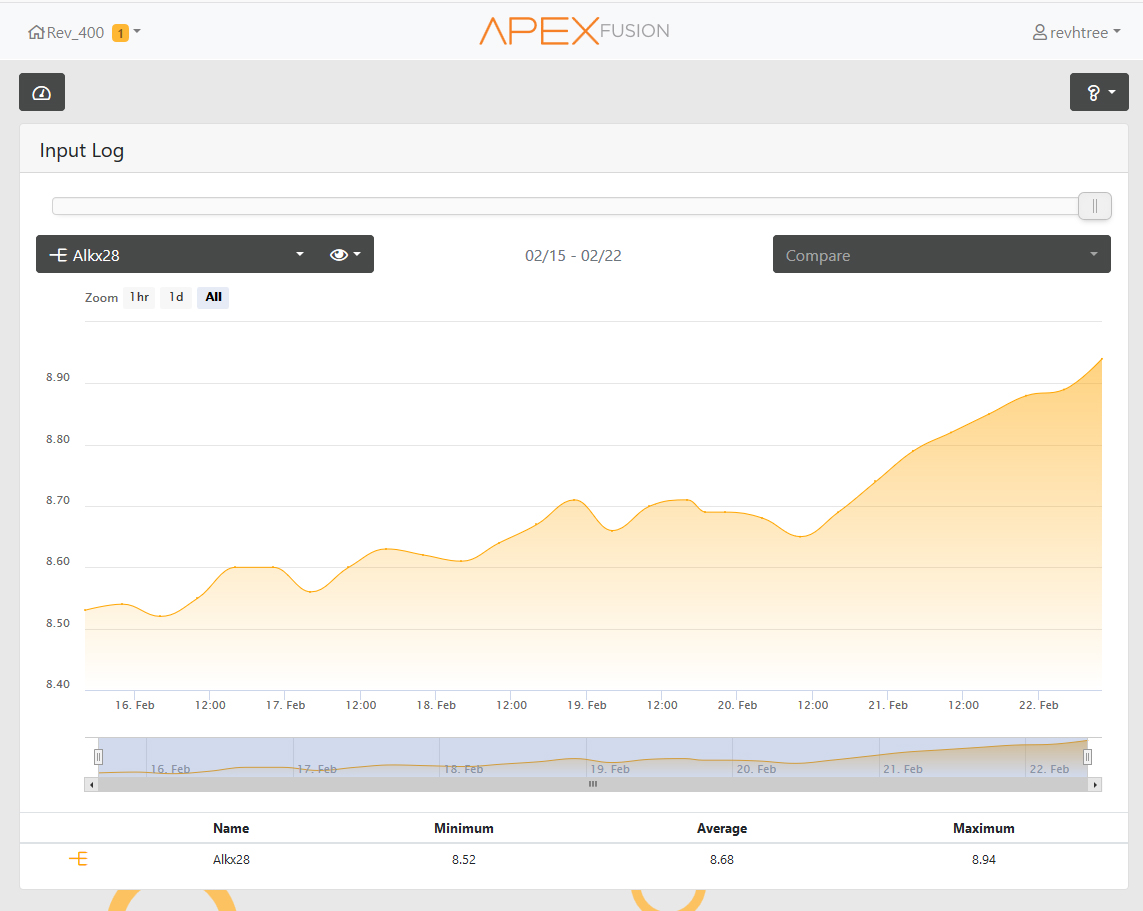Screen dimensions: 1143x911
Task: Click the home icon next to Rev_400
Action: [x=36, y=32]
